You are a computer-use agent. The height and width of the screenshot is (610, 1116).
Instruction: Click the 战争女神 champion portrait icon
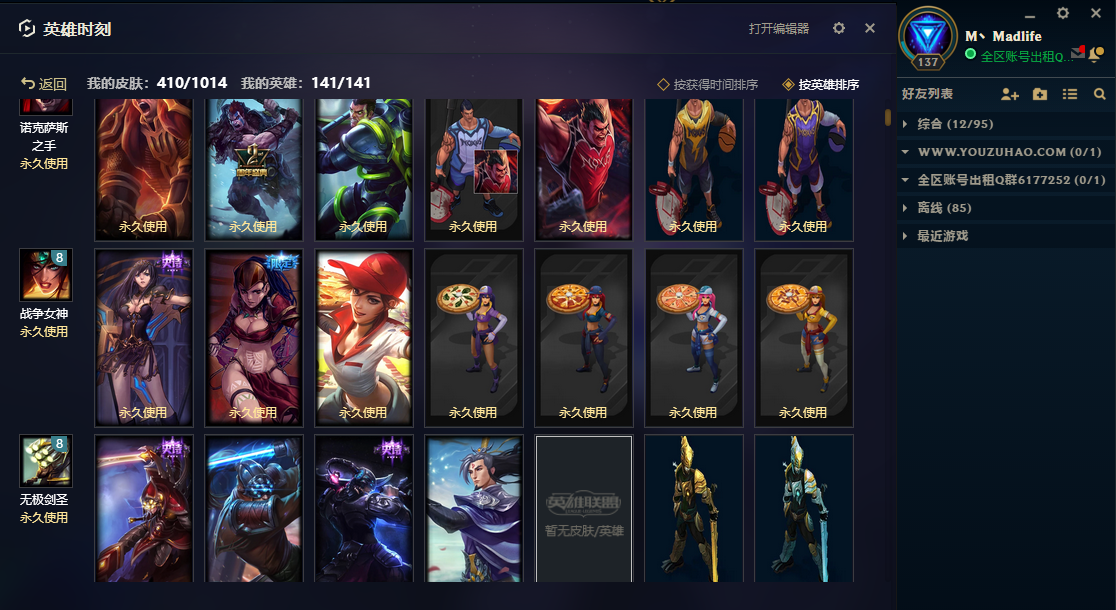[x=46, y=275]
